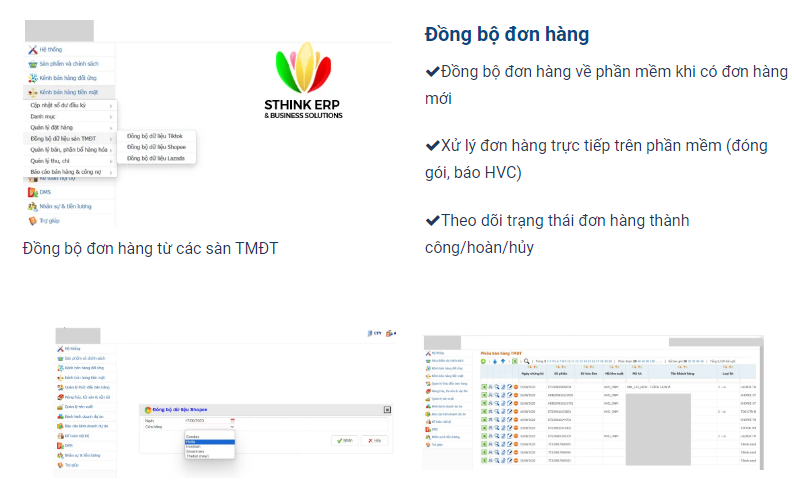This screenshot has height=497, width=794.
Task: Click the Kênh bán hàng tiền mặt icon
Action: tap(33, 92)
